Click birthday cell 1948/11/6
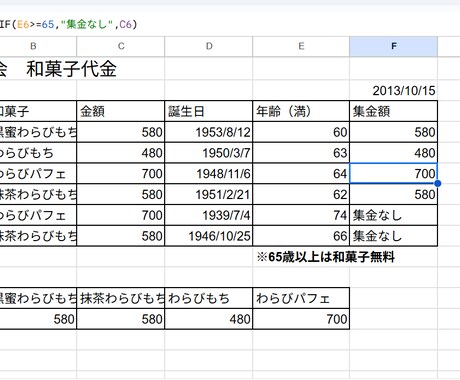Viewport: 460px width, 380px height. click(209, 174)
